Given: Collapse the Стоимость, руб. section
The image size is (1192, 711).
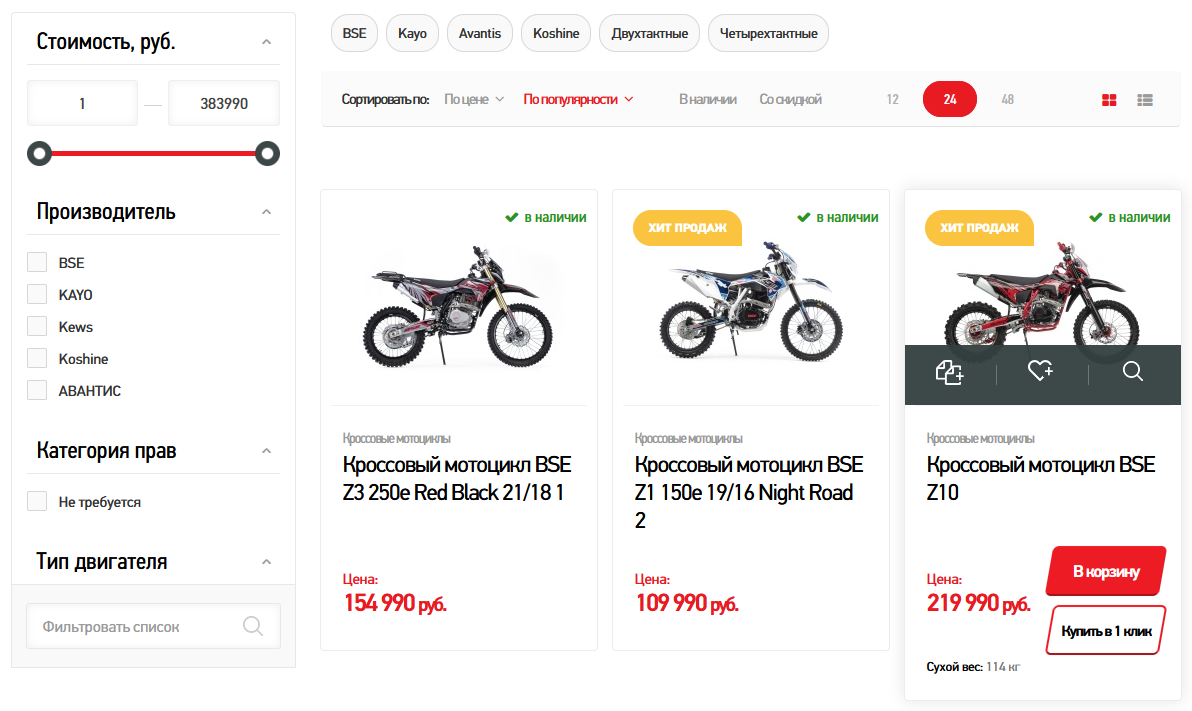Looking at the screenshot, I should (x=266, y=42).
